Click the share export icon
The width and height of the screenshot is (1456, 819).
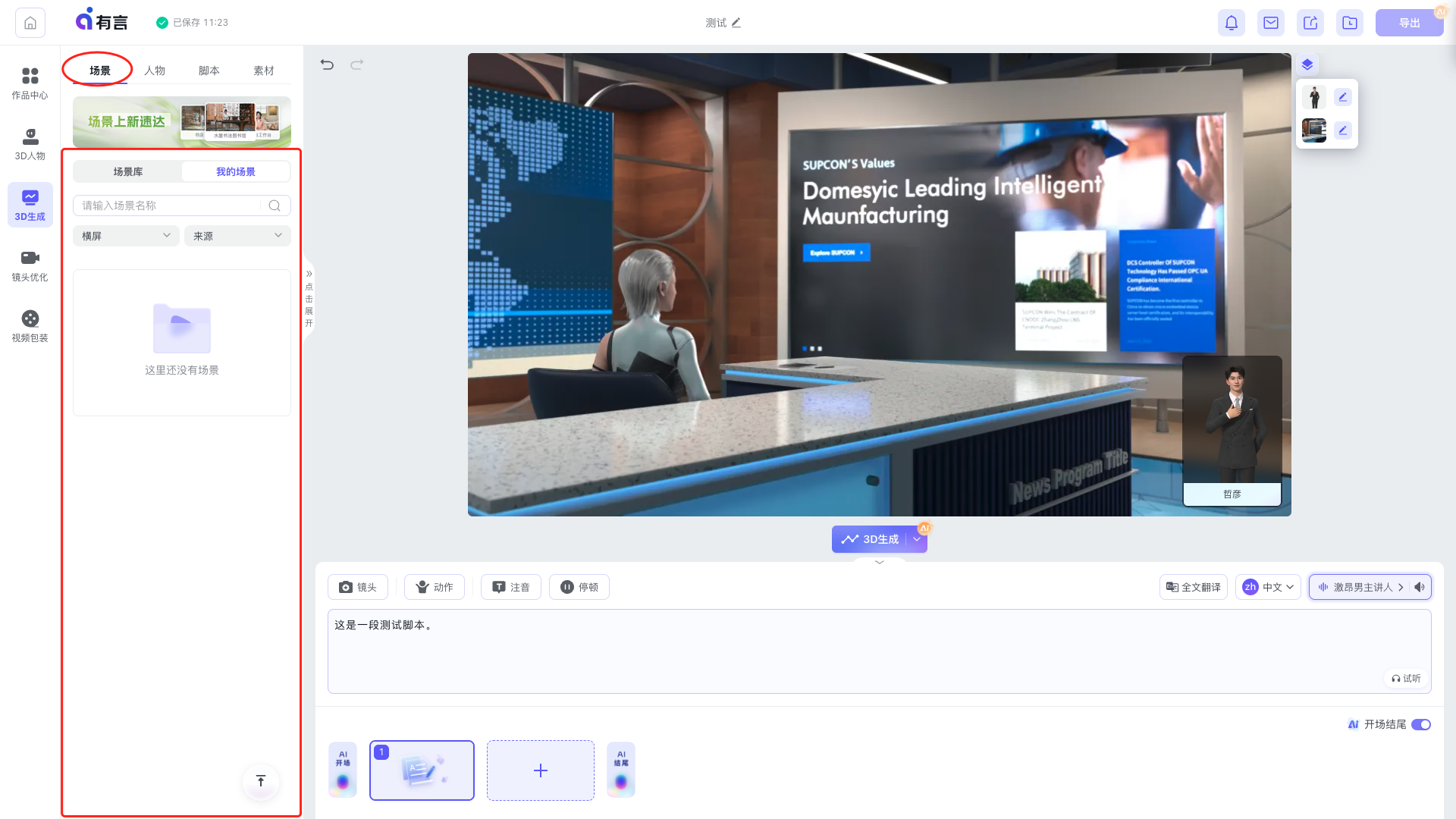[1310, 23]
